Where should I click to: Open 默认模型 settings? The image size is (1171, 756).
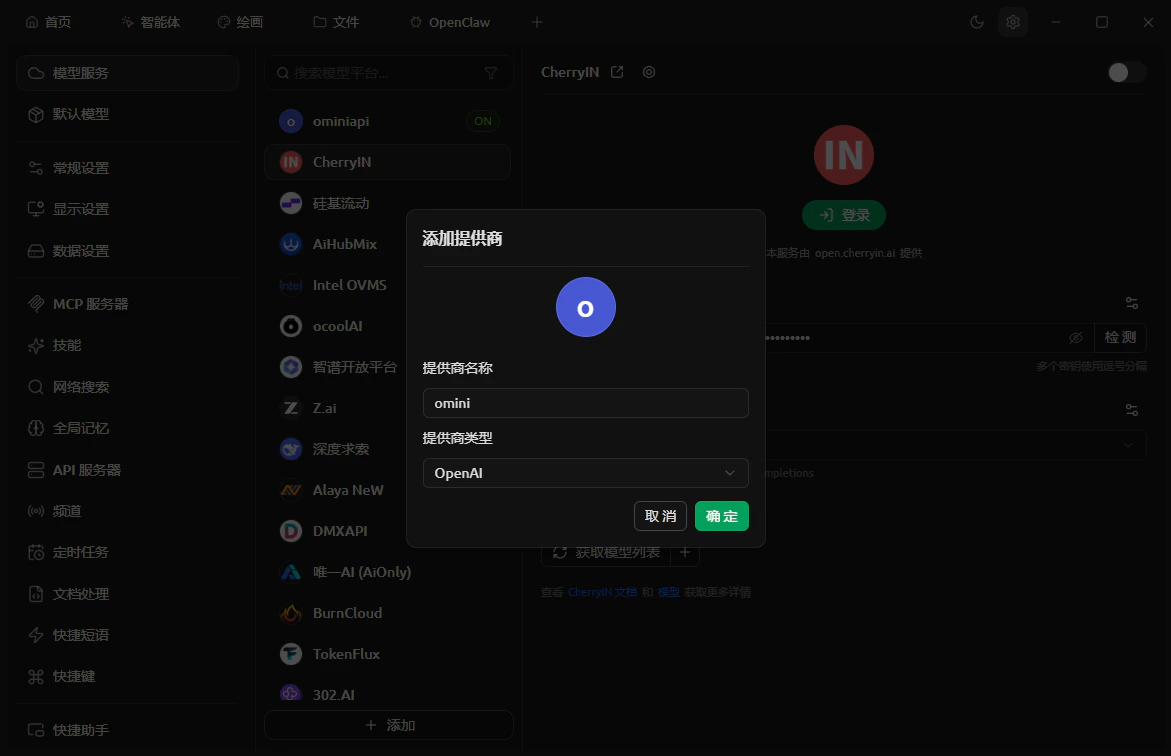tap(128, 114)
